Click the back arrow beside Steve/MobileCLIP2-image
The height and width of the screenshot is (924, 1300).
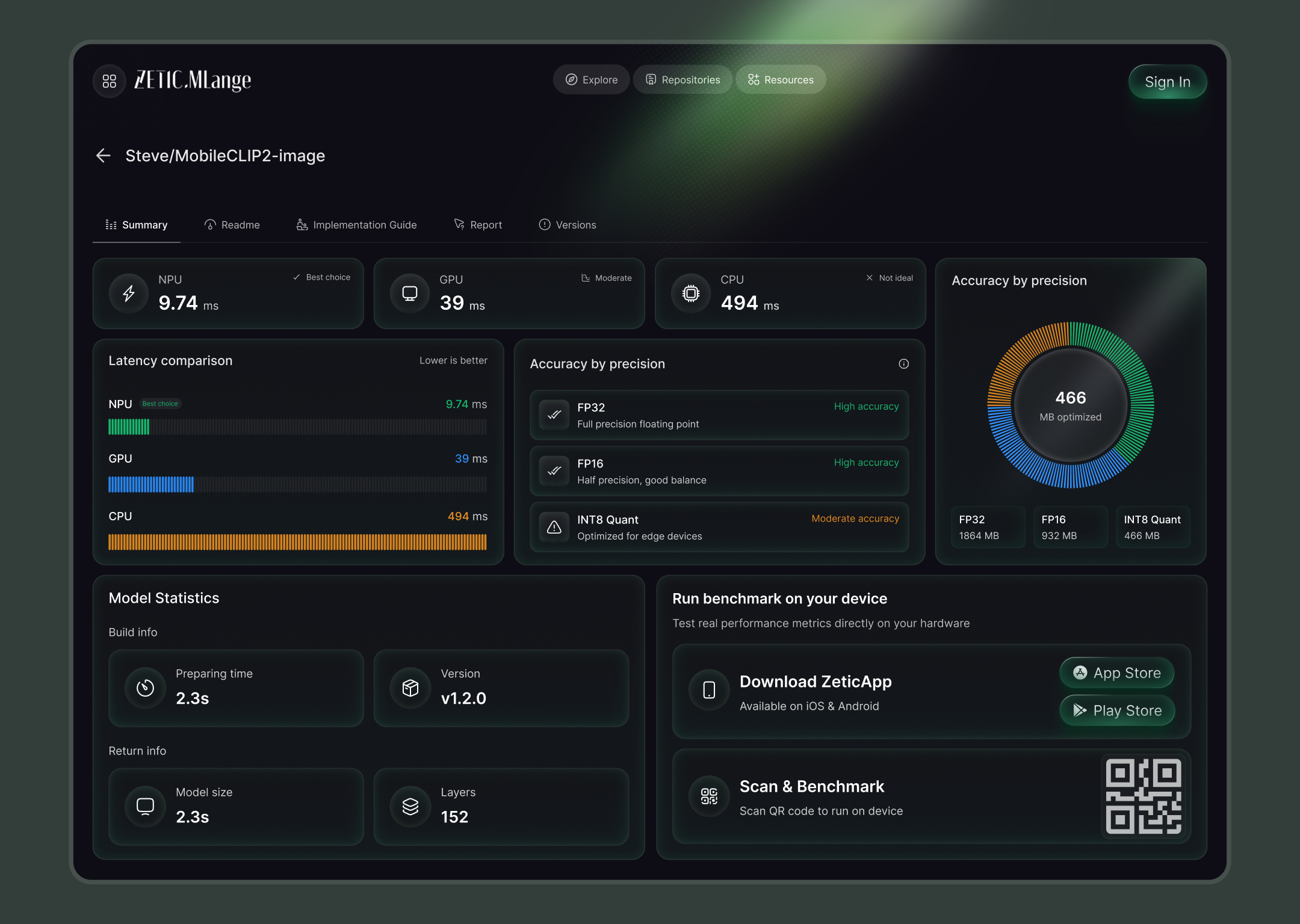pos(104,156)
